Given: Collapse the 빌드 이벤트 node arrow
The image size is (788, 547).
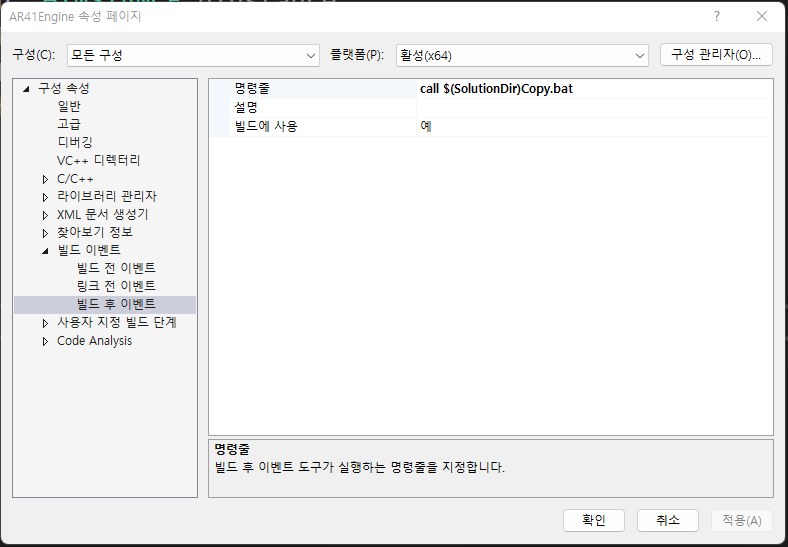Looking at the screenshot, I should coord(45,250).
